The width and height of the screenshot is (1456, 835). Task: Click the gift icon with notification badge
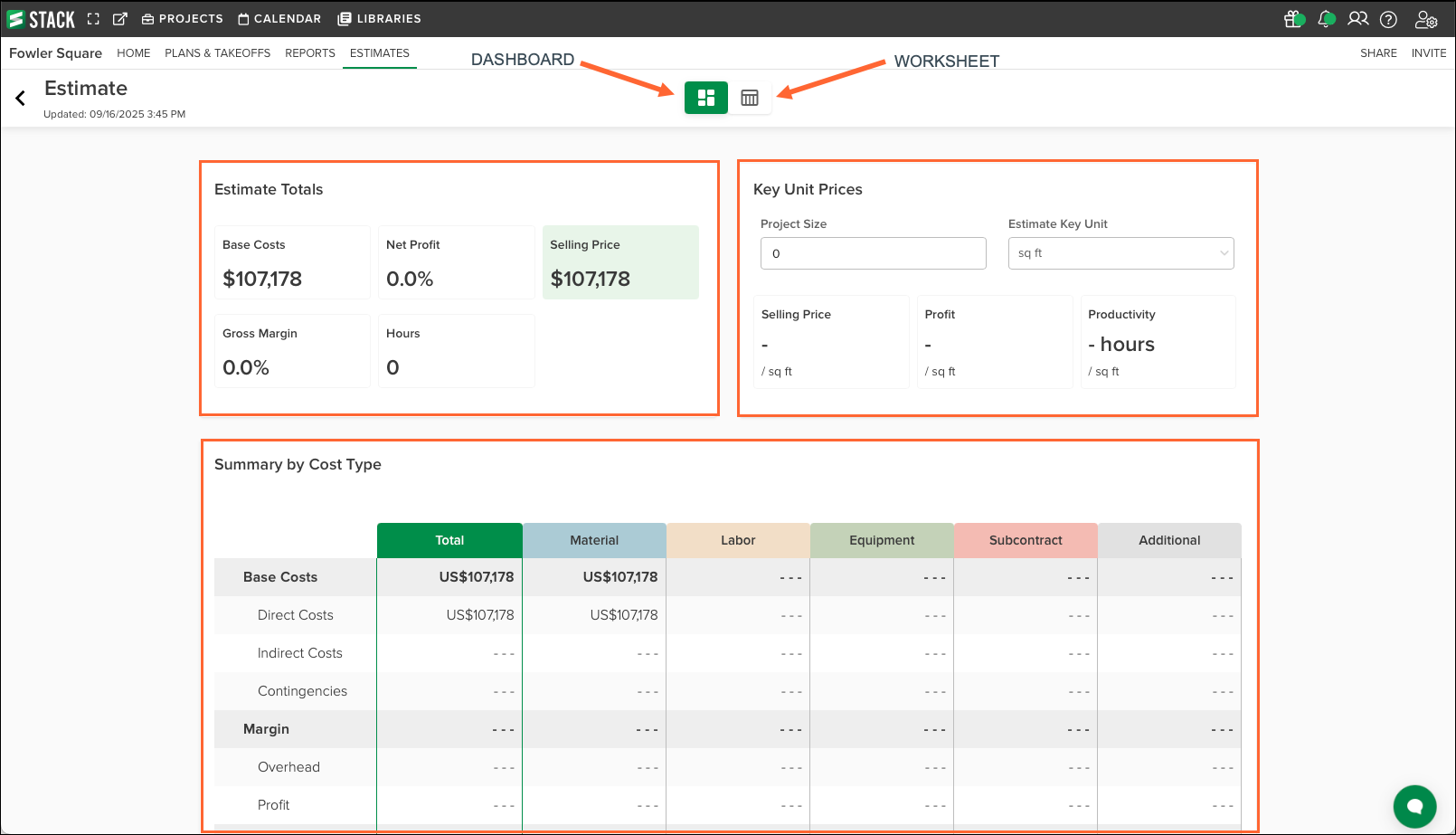(1293, 18)
